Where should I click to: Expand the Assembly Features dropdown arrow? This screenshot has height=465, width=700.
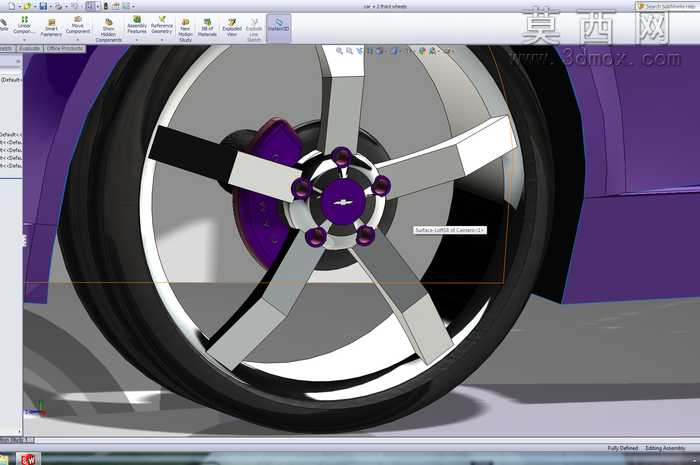[x=137, y=40]
